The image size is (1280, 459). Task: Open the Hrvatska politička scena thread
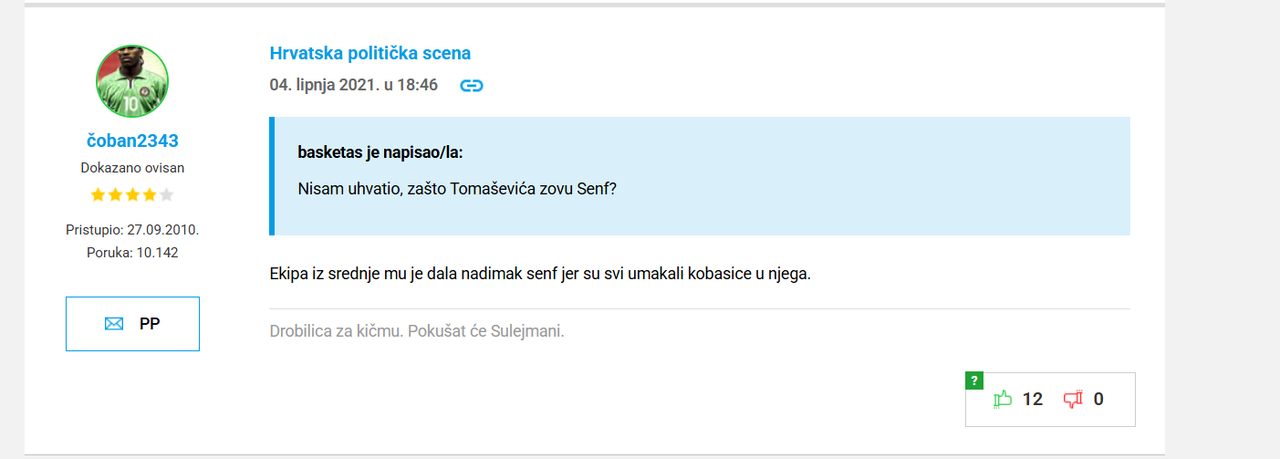pyautogui.click(x=370, y=53)
